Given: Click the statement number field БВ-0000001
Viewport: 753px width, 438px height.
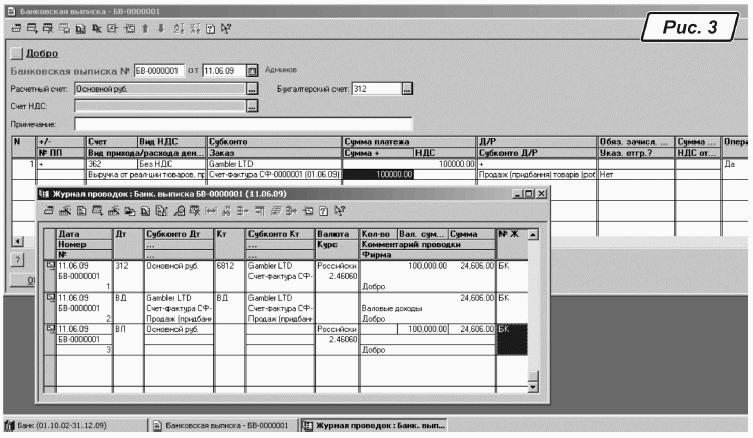Looking at the screenshot, I should coord(155,71).
